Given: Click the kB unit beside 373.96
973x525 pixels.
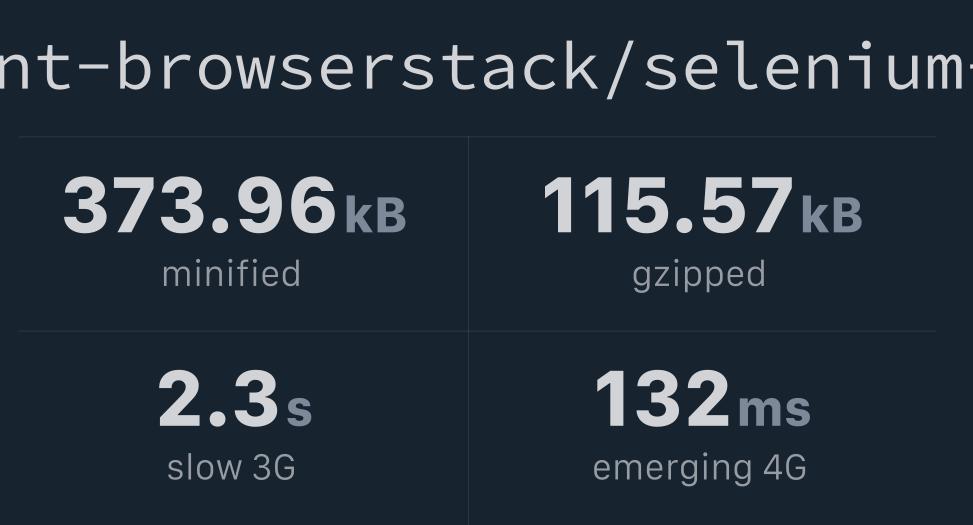Looking at the screenshot, I should coord(376,215).
